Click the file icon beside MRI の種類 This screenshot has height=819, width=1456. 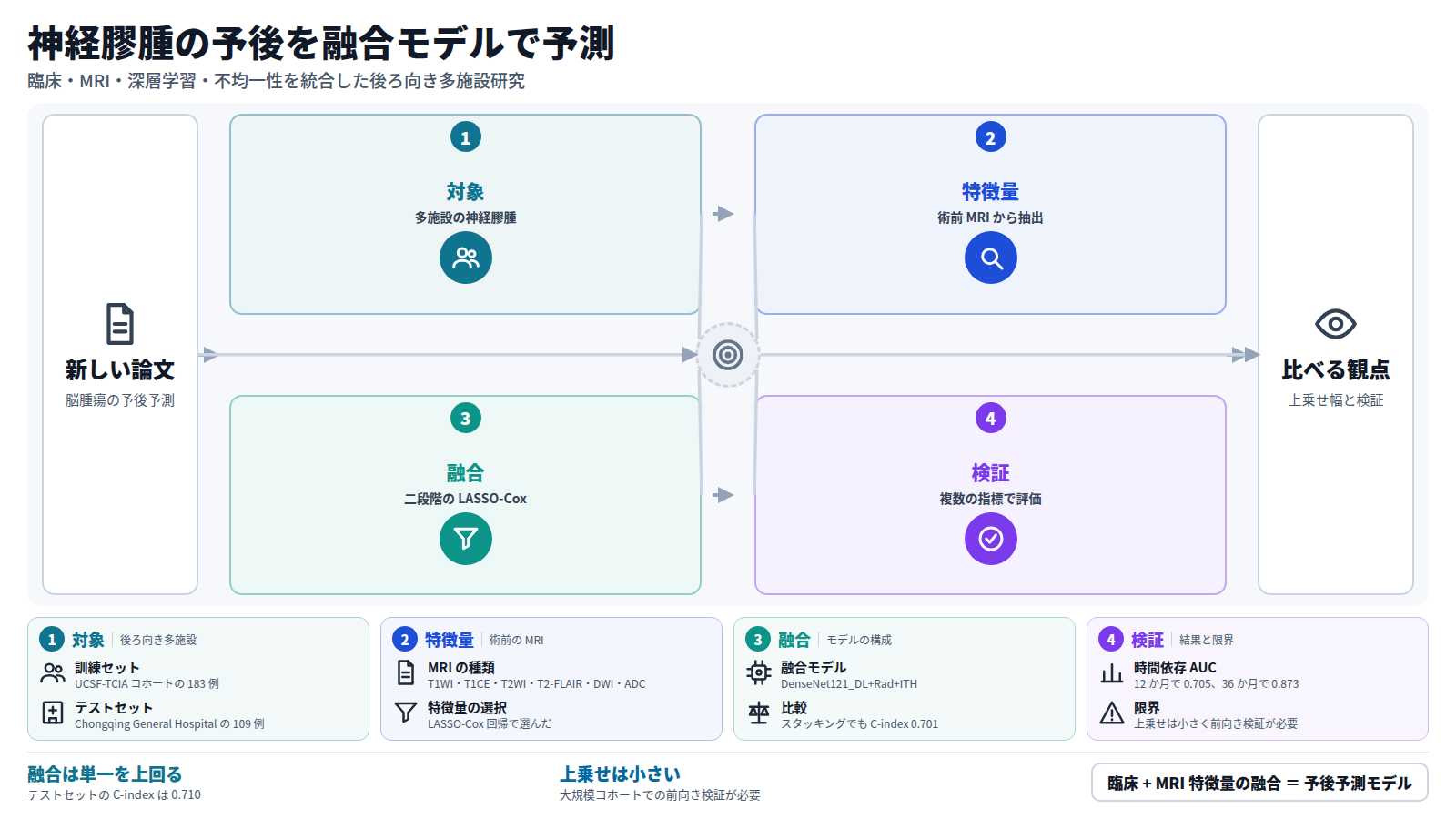[x=406, y=673]
